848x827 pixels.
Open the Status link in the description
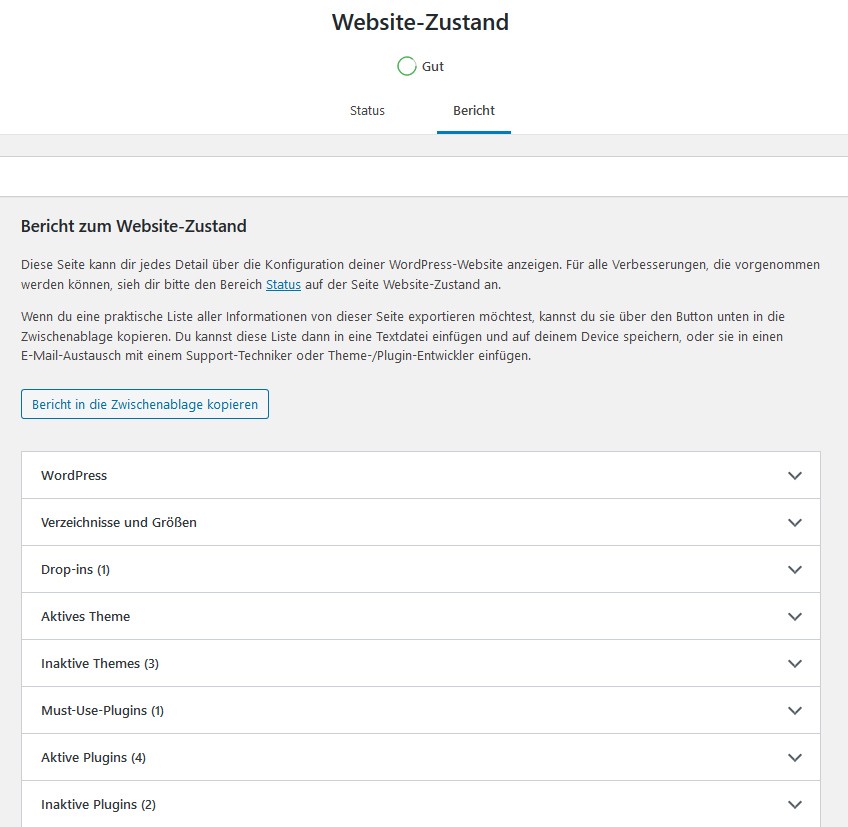click(x=283, y=285)
